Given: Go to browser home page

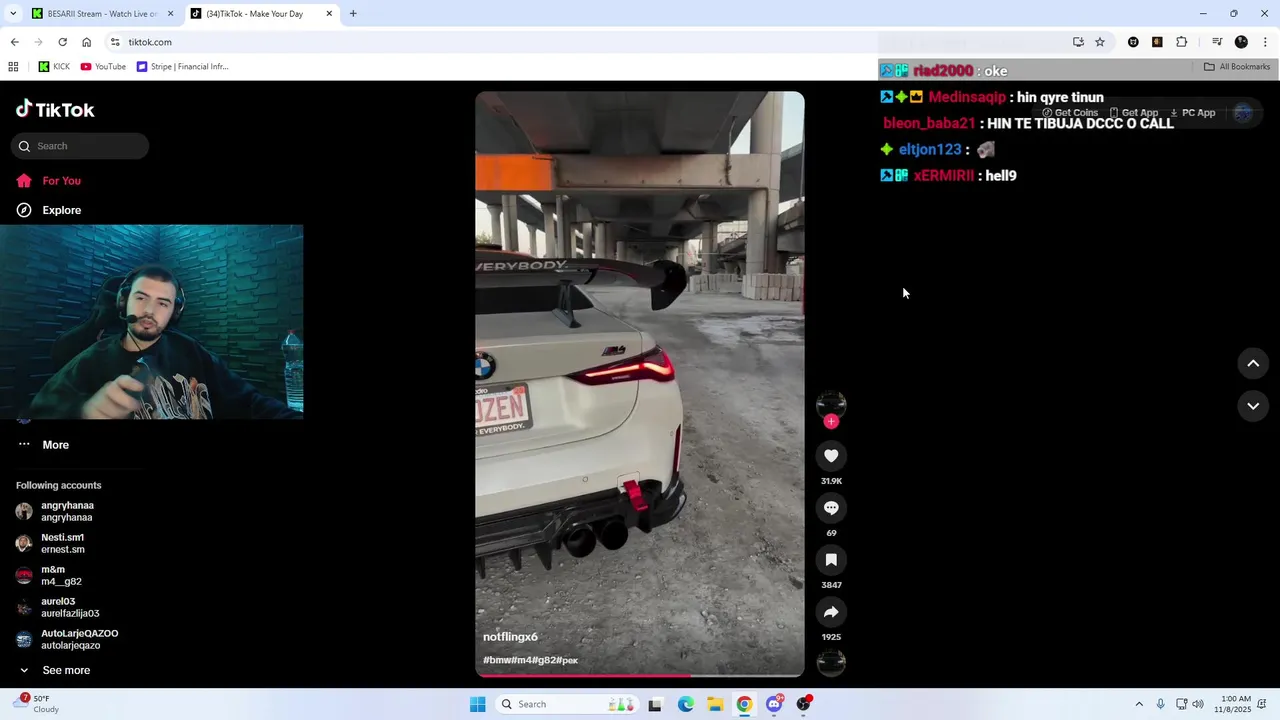Looking at the screenshot, I should pyautogui.click(x=86, y=42).
